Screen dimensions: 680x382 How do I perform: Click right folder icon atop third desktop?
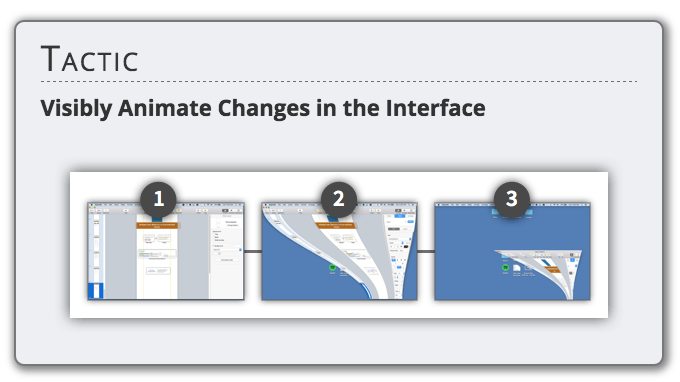pyautogui.click(x=528, y=212)
